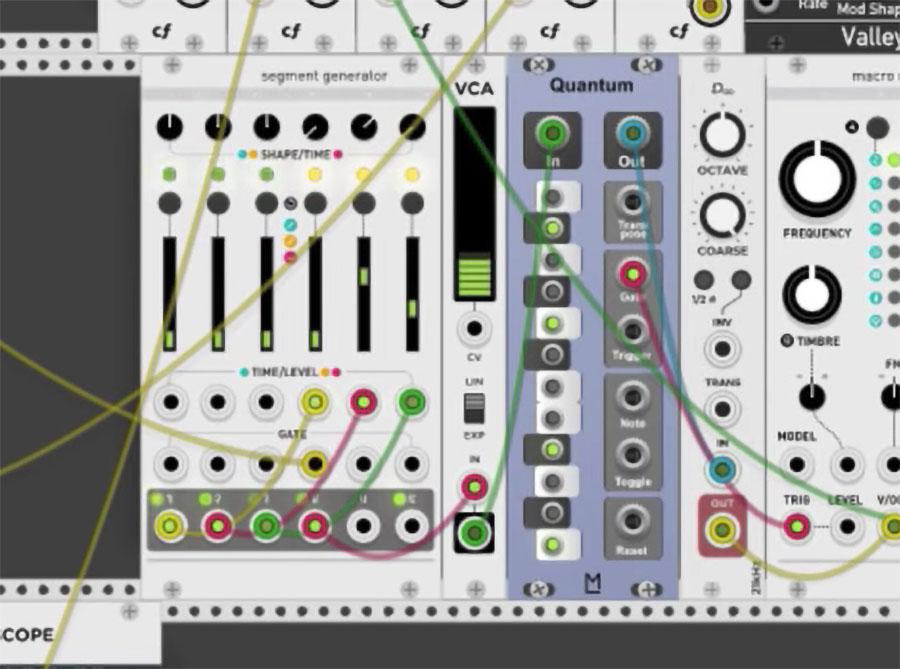Image resolution: width=900 pixels, height=669 pixels.
Task: Click the M logo at Quantum bottom
Action: coord(592,584)
